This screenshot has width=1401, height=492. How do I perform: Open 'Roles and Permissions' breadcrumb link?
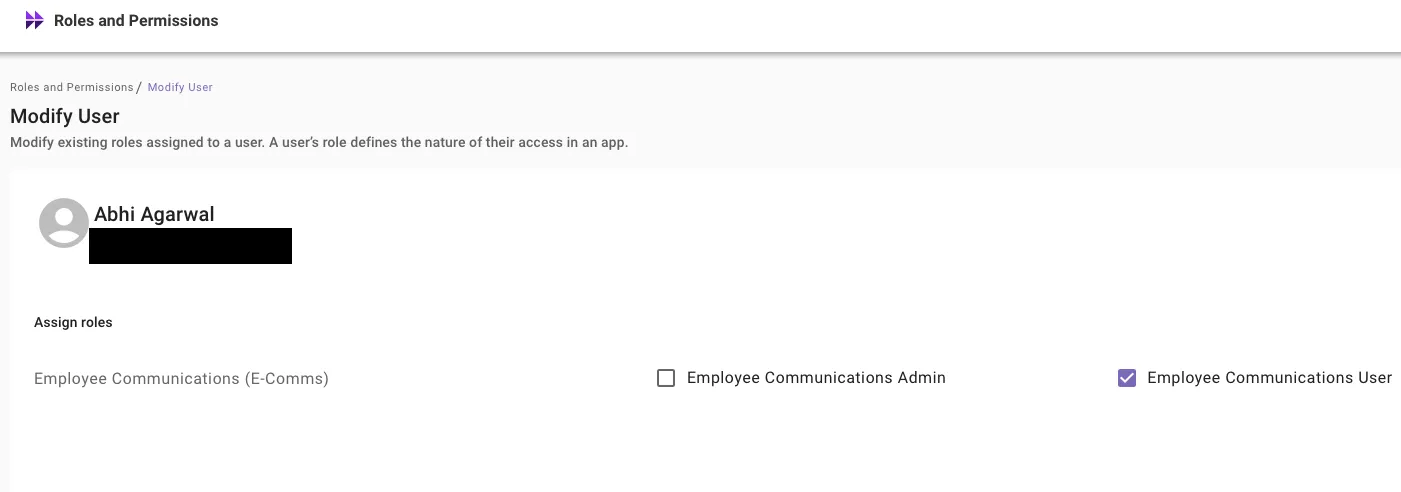coord(72,87)
